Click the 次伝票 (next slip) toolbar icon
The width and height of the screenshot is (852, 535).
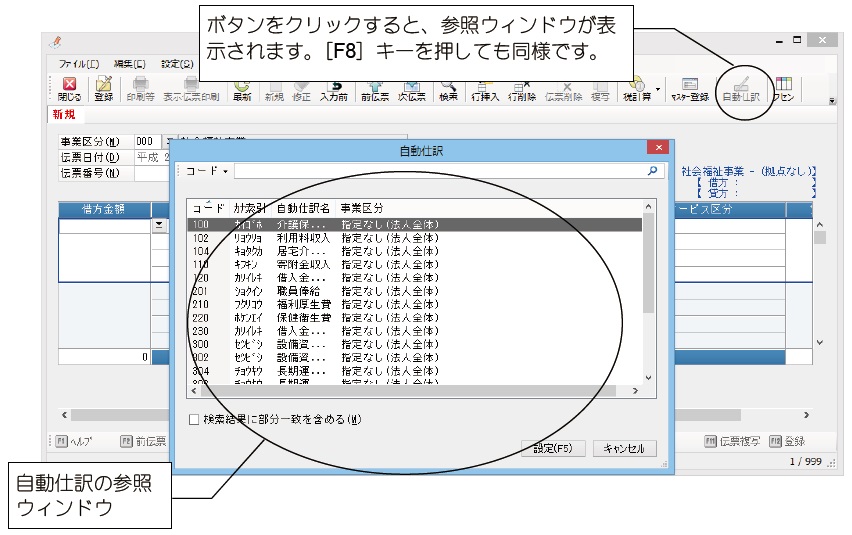pos(411,89)
